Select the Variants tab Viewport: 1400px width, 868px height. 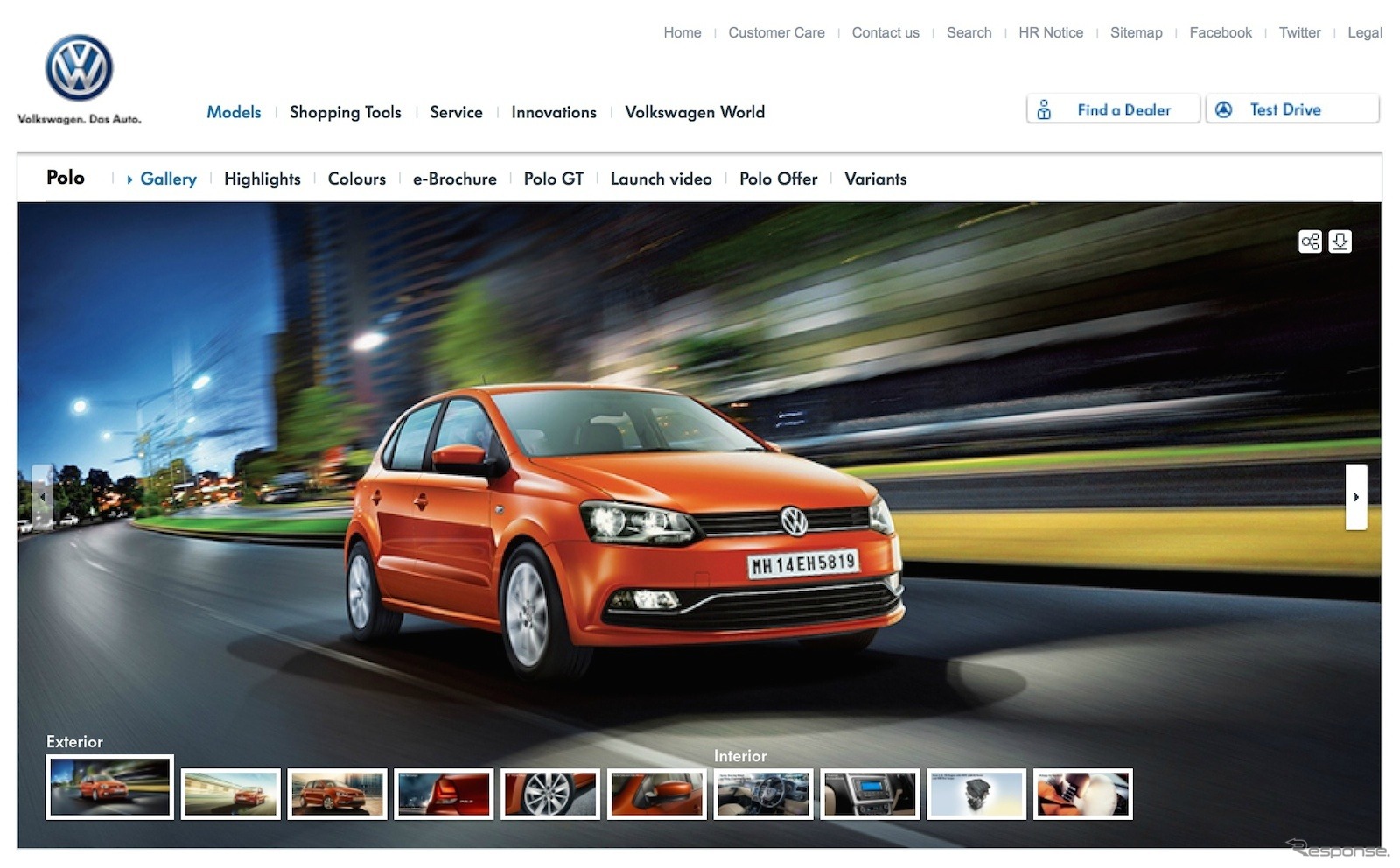point(875,178)
